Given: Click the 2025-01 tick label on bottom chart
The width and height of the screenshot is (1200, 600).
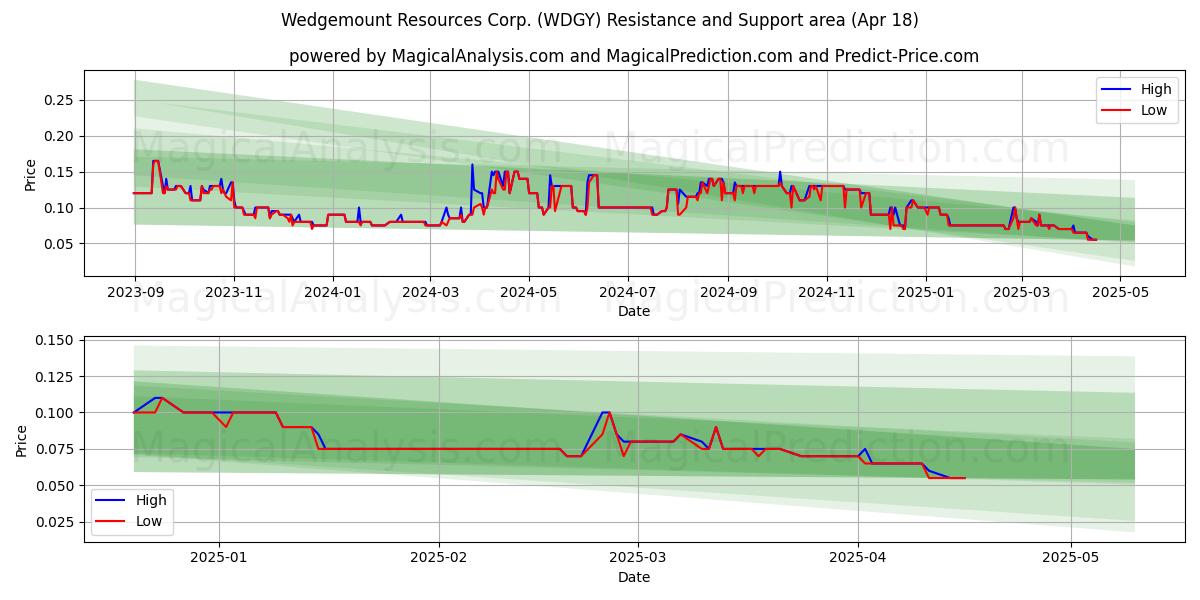Looking at the screenshot, I should (x=219, y=558).
